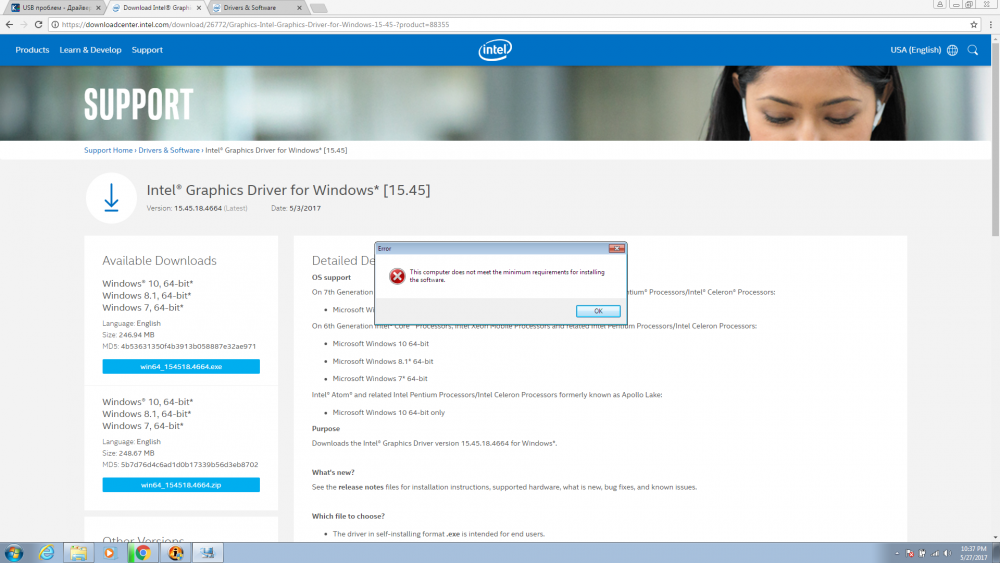Viewport: 1000px width, 563px height.
Task: Switch to the USB проблем browser tab
Action: tap(56, 8)
